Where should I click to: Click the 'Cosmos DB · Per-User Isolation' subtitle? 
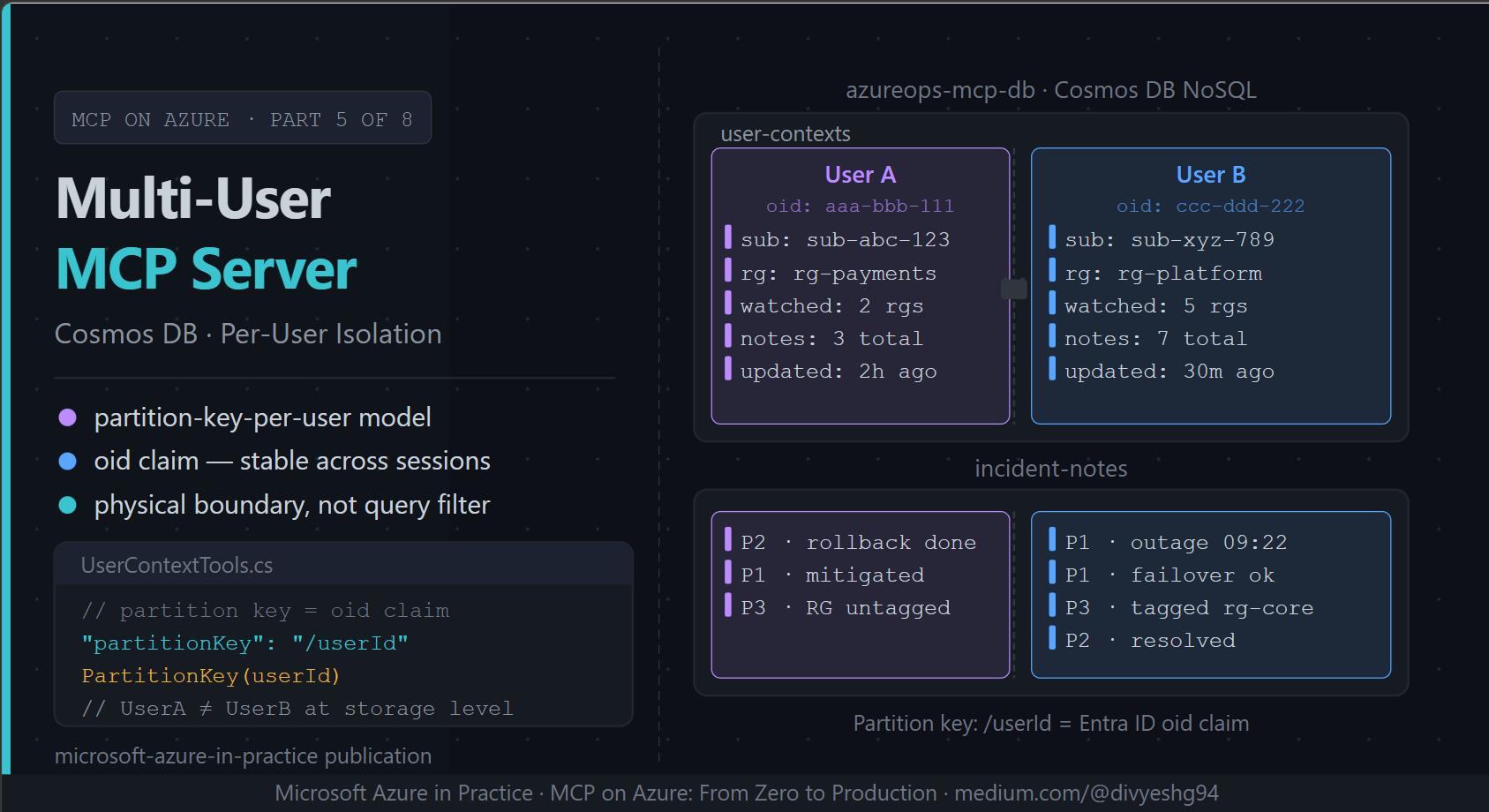(x=248, y=334)
